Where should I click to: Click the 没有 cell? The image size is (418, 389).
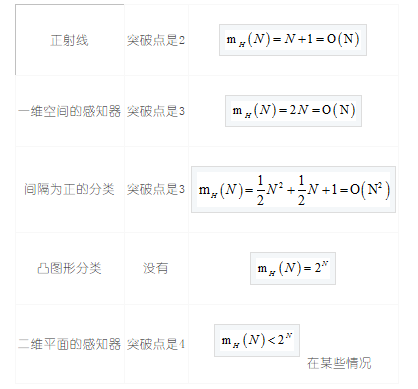156,268
